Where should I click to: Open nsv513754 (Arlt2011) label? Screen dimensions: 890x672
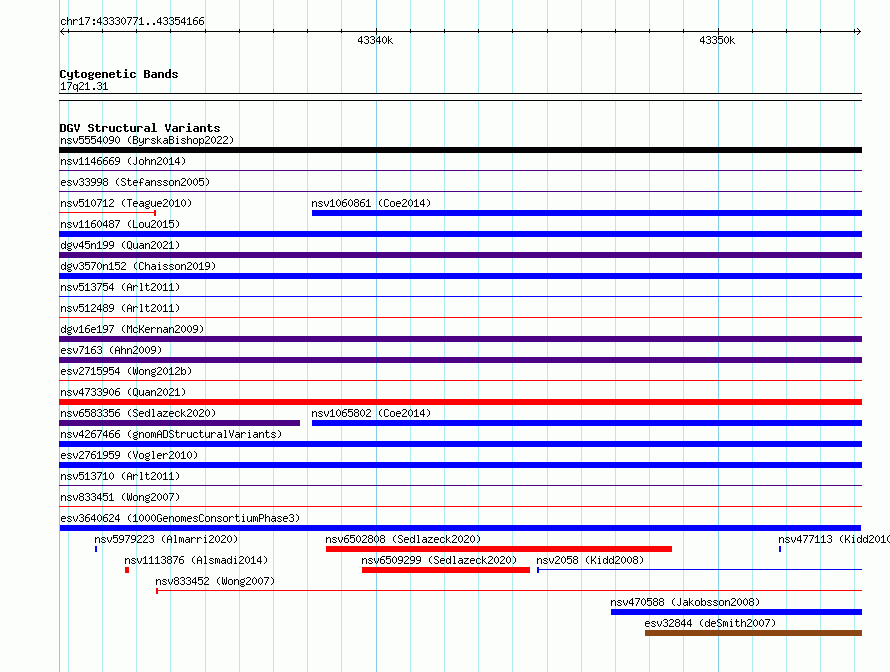(120, 287)
